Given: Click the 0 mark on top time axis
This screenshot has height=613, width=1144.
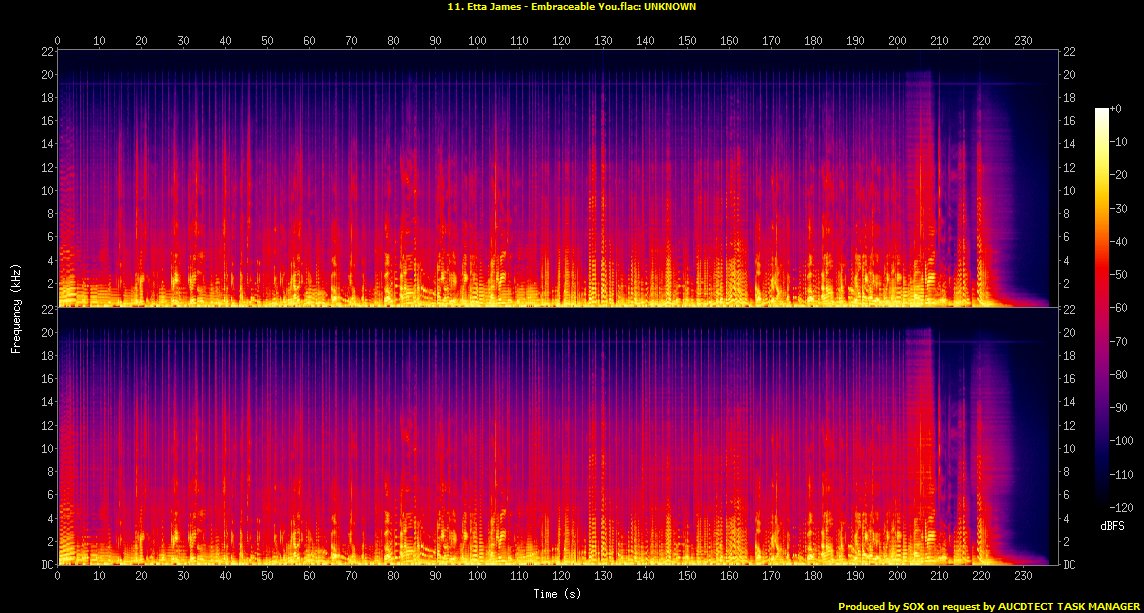Looking at the screenshot, I should (58, 41).
